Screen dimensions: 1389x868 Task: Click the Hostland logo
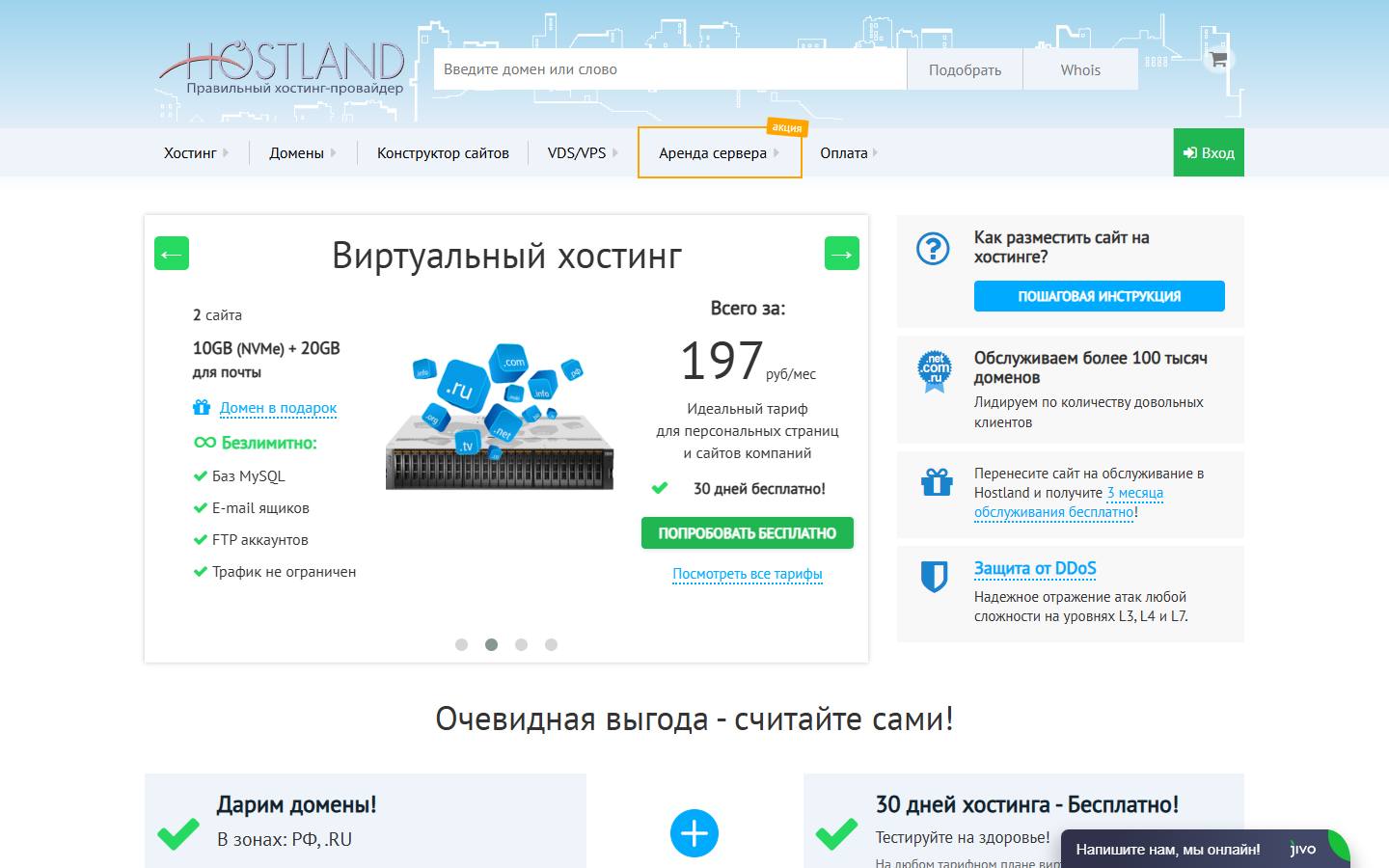point(282,67)
